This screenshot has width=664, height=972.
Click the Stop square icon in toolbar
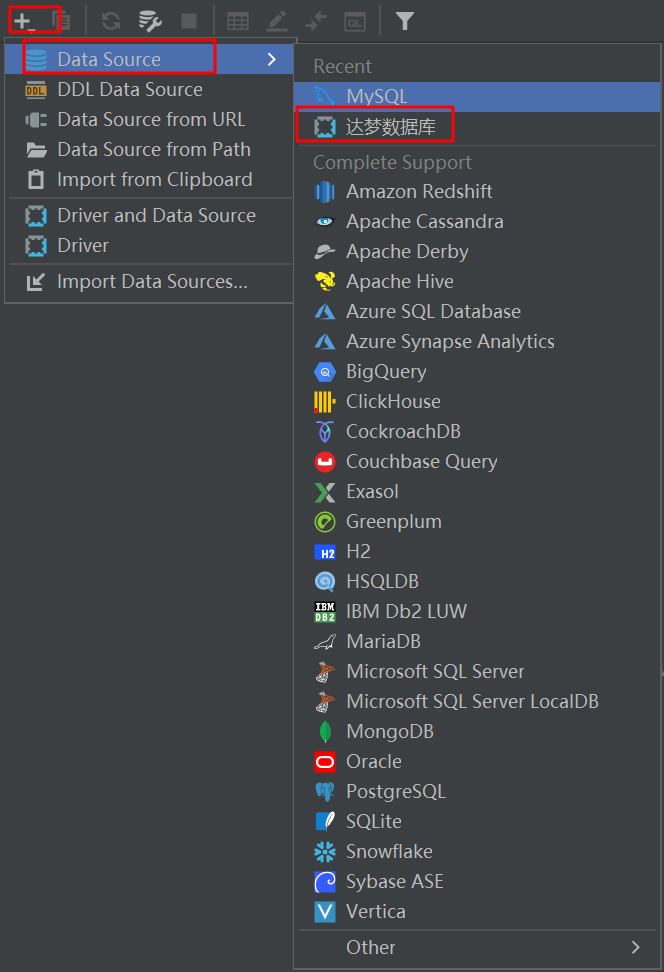point(189,22)
